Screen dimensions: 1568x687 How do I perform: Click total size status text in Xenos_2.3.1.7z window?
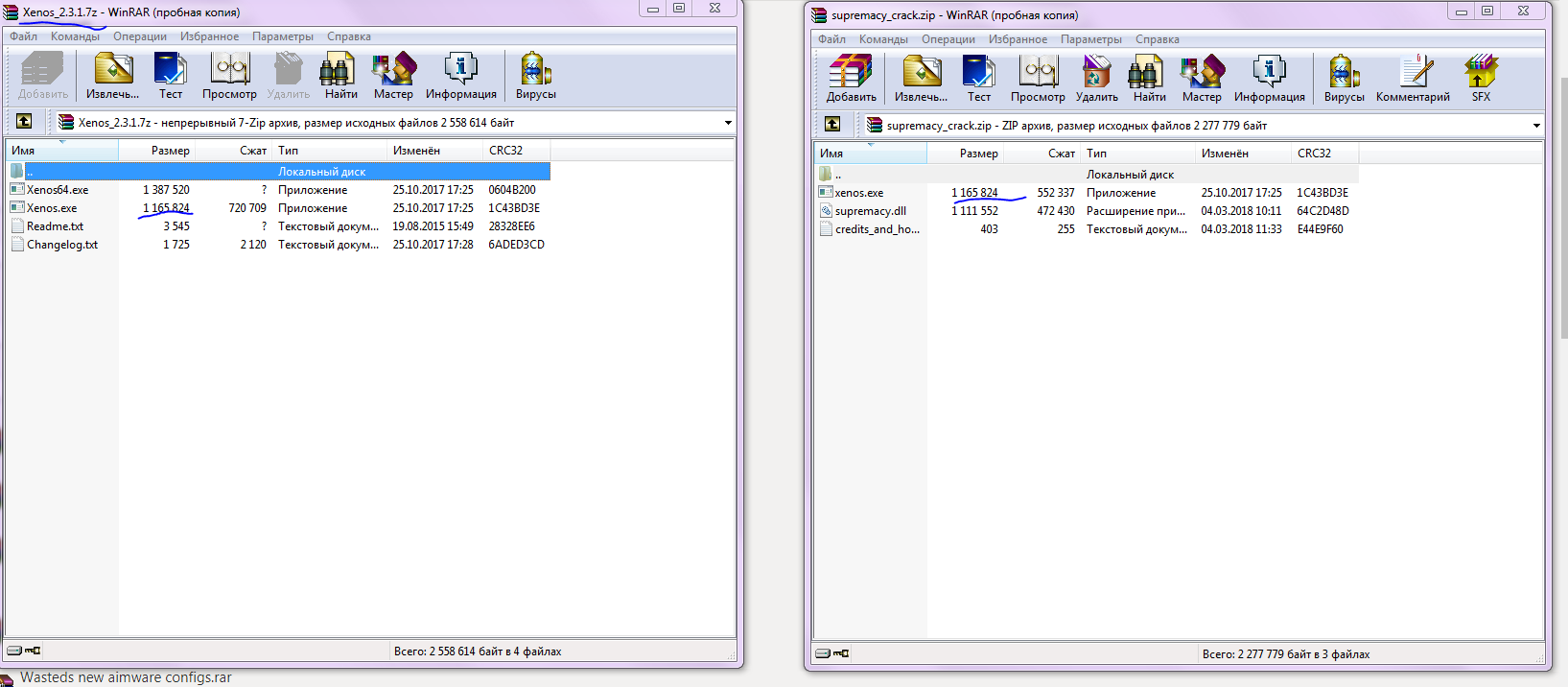[x=478, y=651]
